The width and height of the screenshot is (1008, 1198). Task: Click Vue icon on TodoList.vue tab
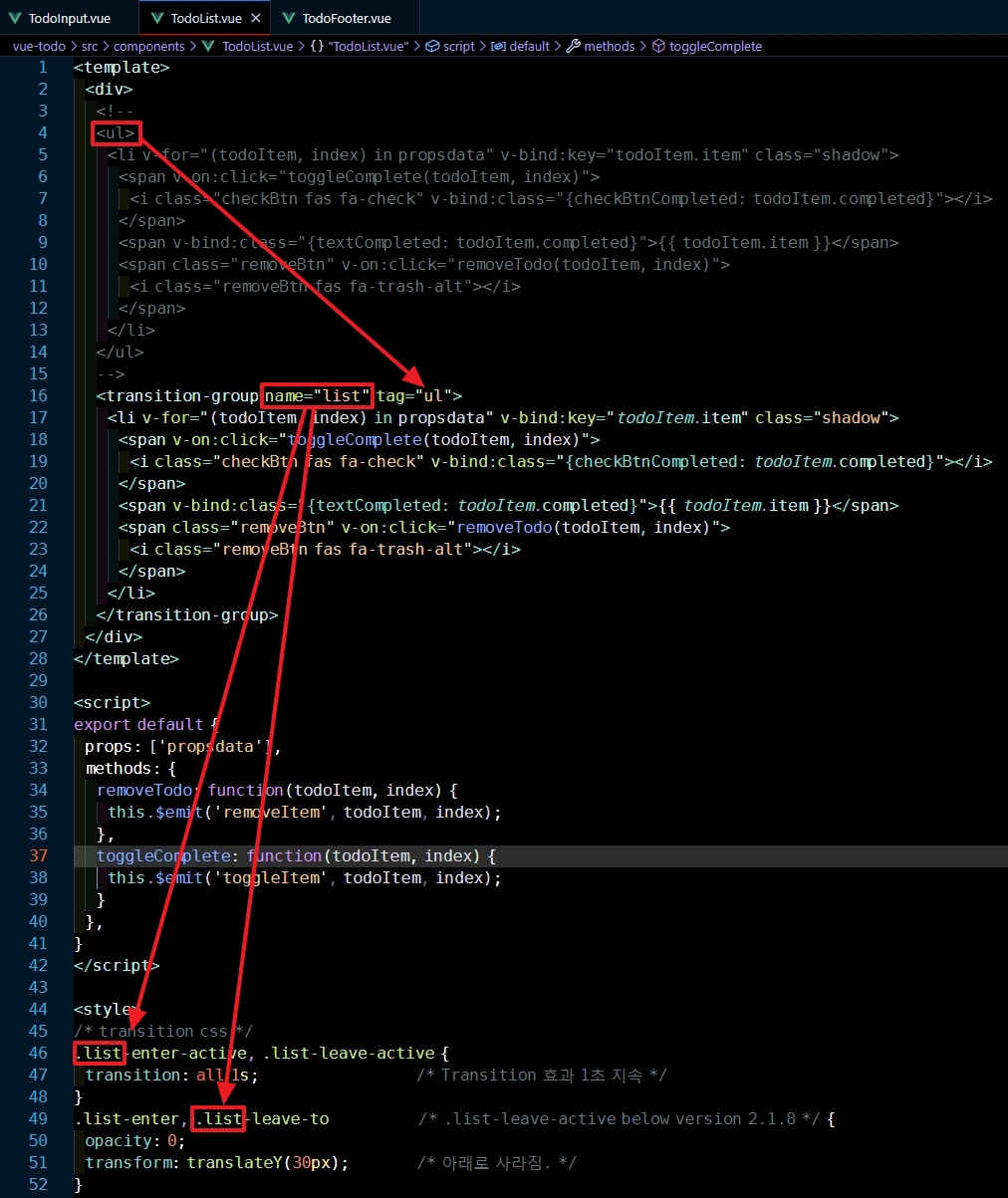pyautogui.click(x=157, y=18)
